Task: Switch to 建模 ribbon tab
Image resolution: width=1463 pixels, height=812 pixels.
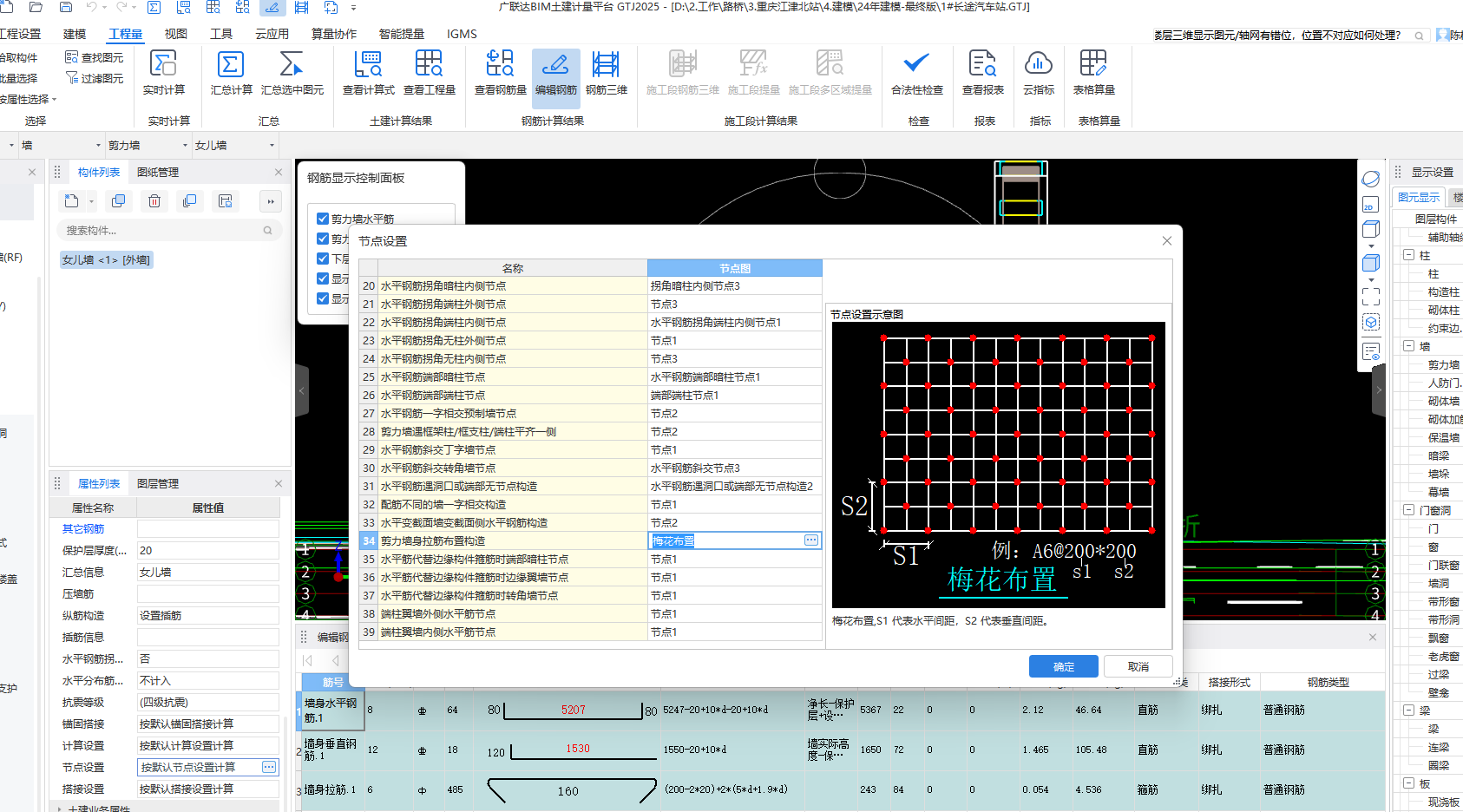Action: 75,34
